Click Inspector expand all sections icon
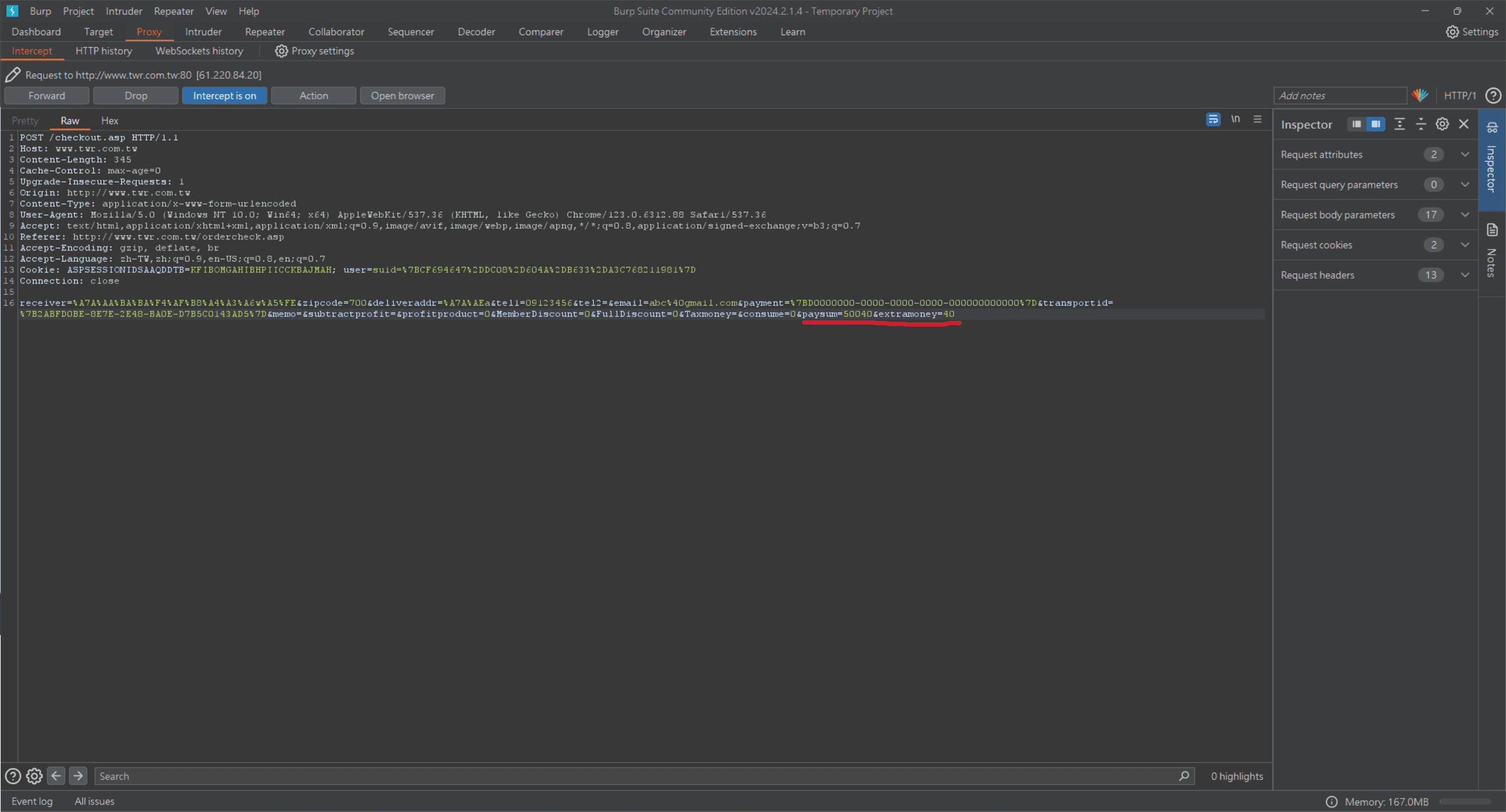The height and width of the screenshot is (812, 1506). coord(1400,124)
